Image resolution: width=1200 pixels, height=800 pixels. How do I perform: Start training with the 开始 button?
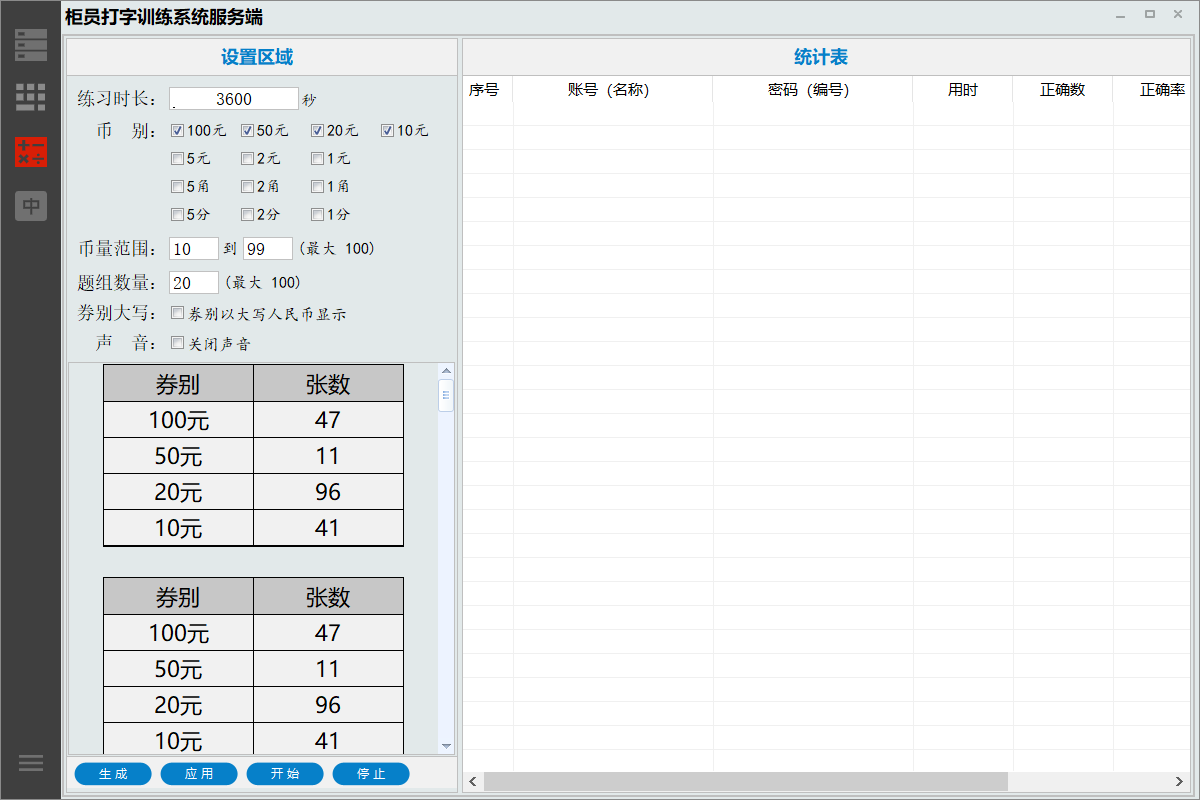click(x=285, y=774)
